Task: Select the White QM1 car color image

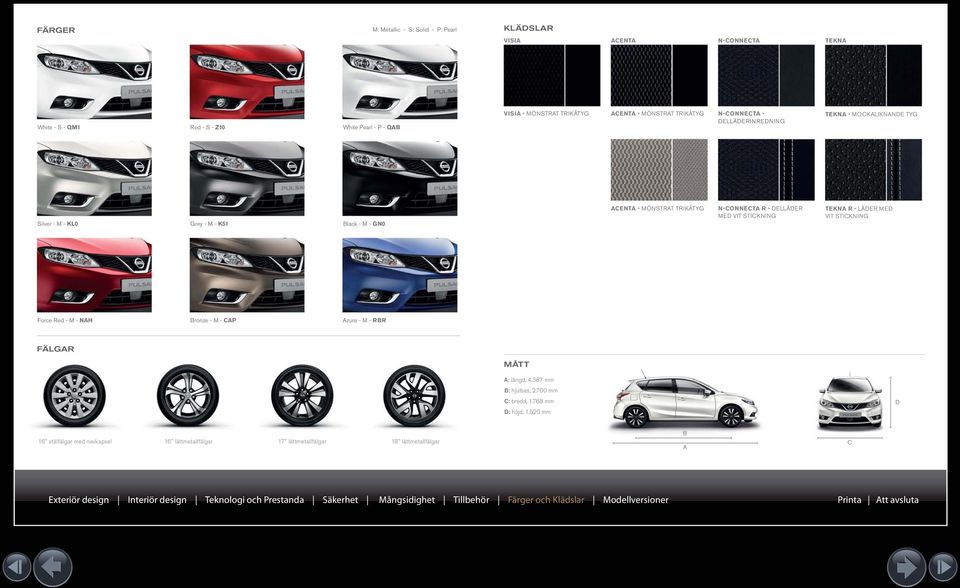Action: pos(94,81)
